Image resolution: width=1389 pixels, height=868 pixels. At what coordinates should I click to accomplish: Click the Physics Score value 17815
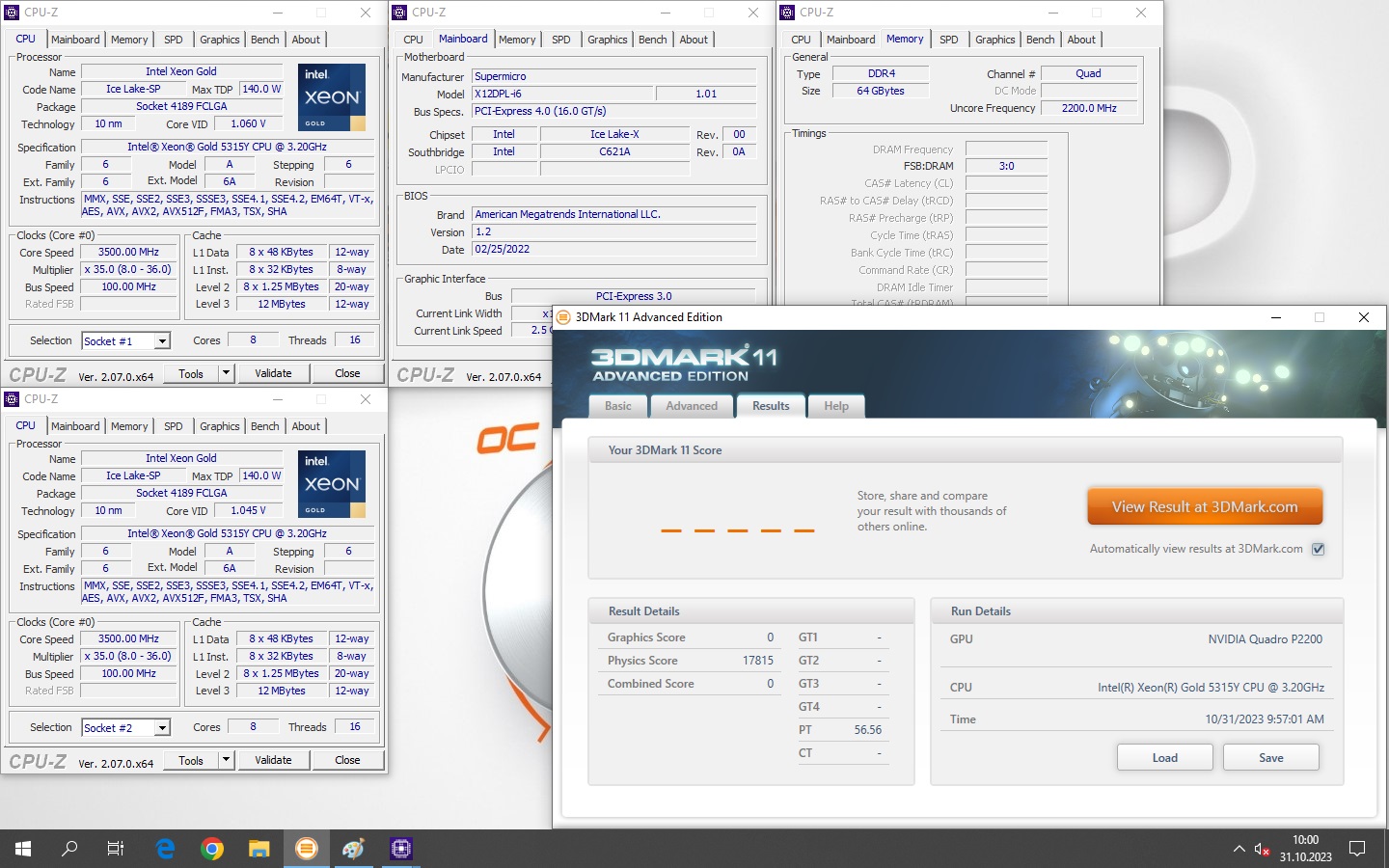757,661
